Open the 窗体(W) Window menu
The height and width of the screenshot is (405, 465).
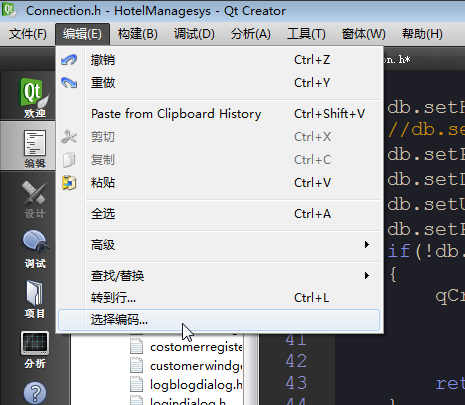364,34
